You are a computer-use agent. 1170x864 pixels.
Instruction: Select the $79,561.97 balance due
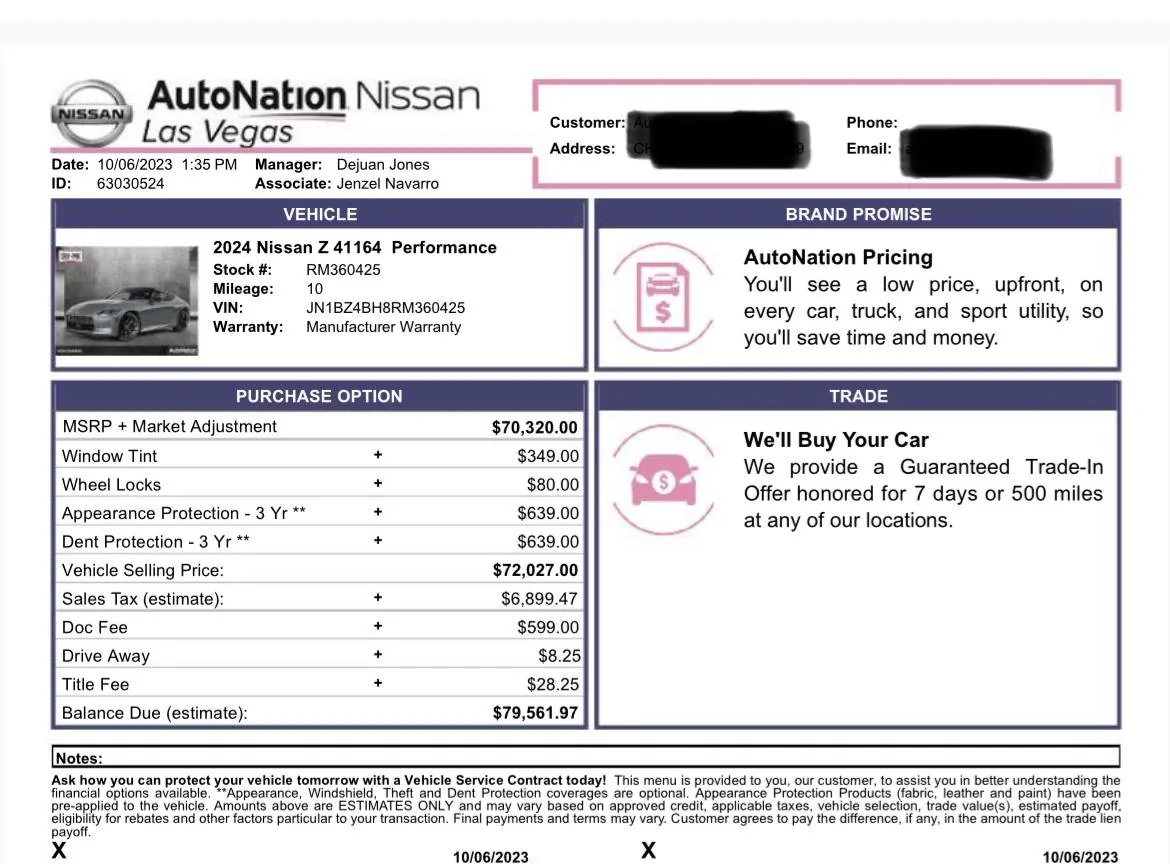[x=535, y=713]
